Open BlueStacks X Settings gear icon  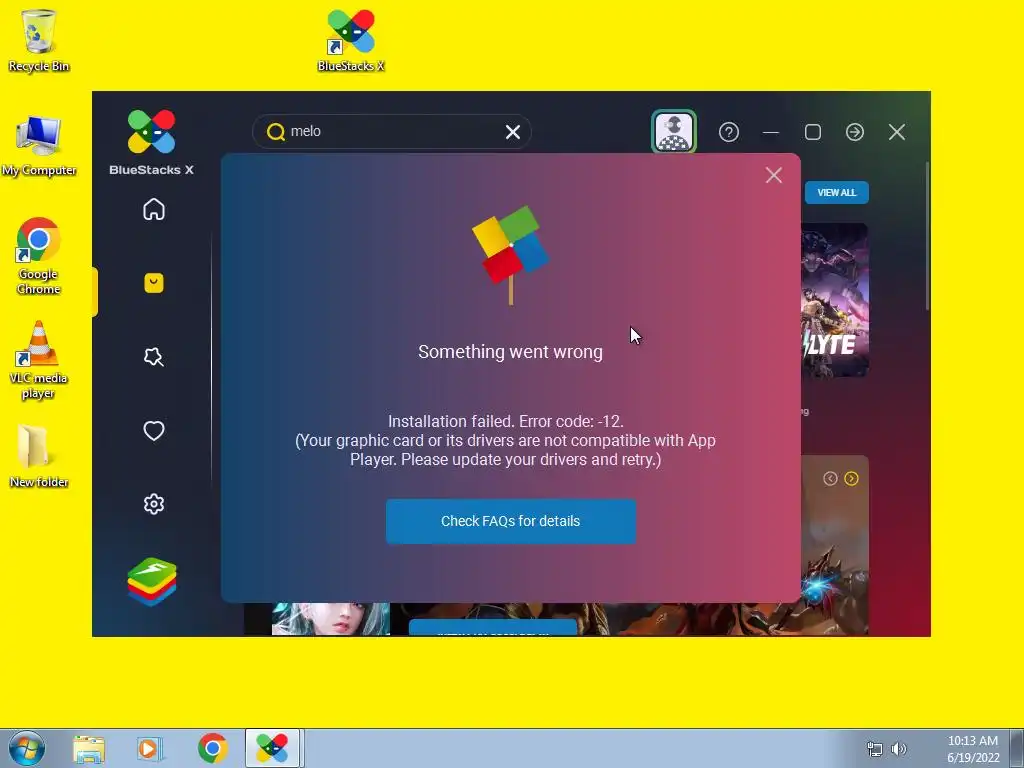coord(154,504)
